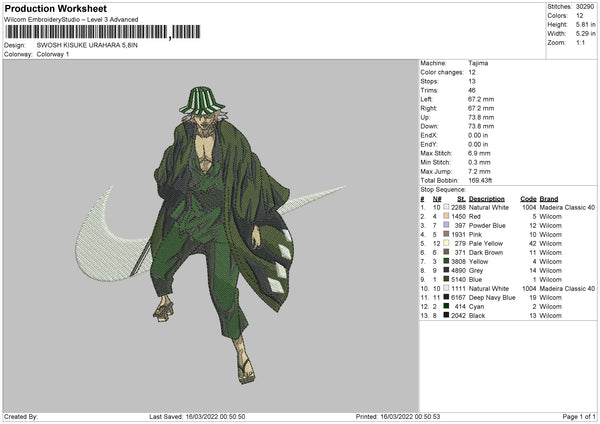Image resolution: width=600 pixels, height=424 pixels.
Task: Click the Pale Yellow description text
Action: (486, 243)
